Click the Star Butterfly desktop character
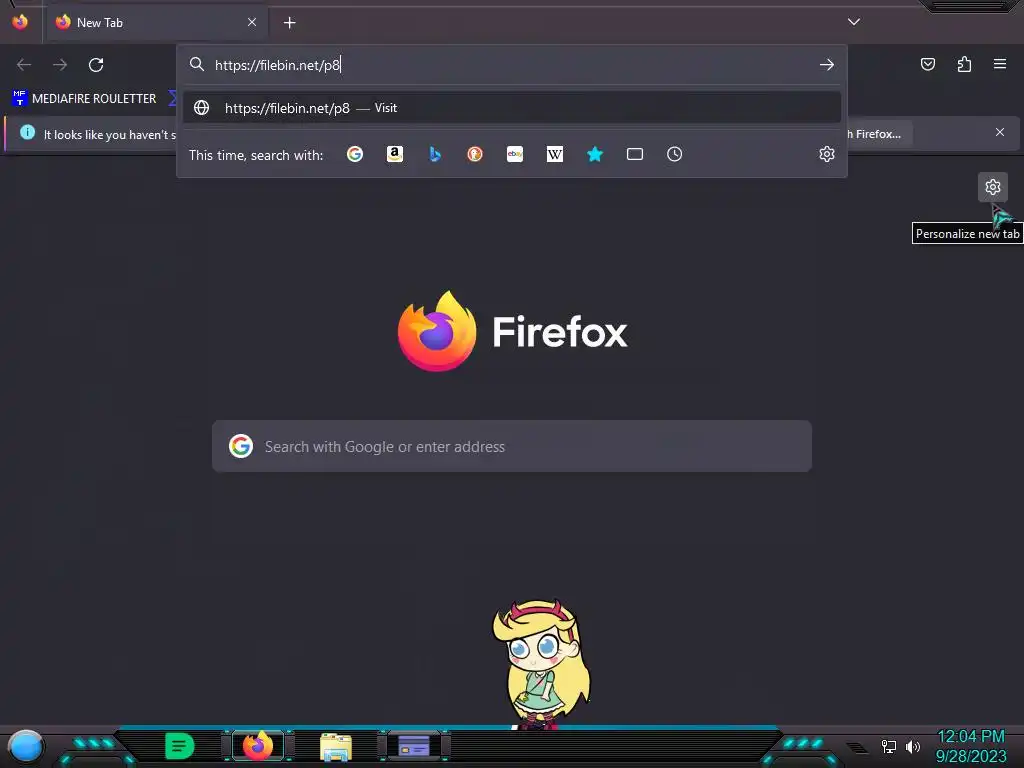 tap(541, 664)
